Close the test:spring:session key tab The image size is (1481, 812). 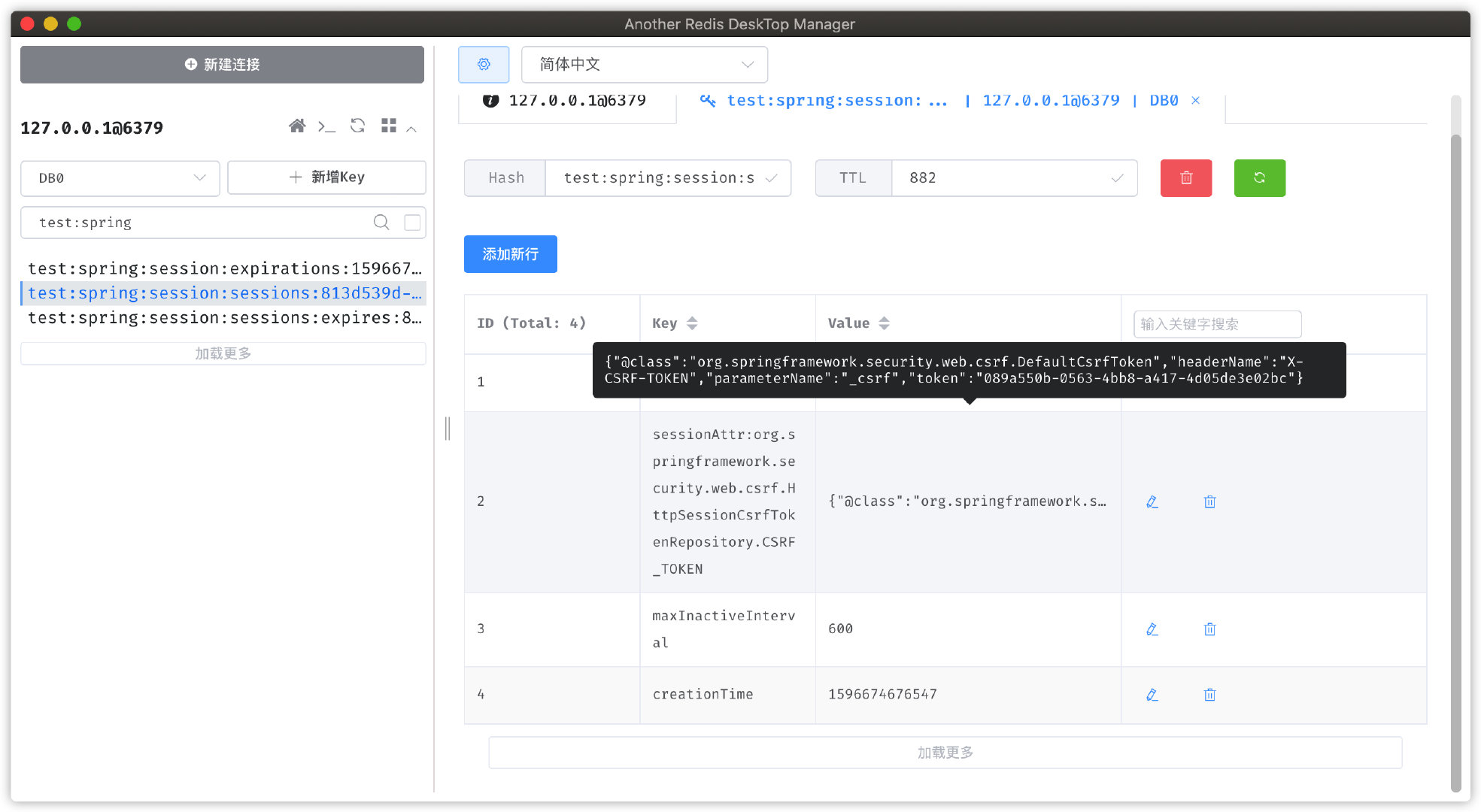pos(1196,101)
